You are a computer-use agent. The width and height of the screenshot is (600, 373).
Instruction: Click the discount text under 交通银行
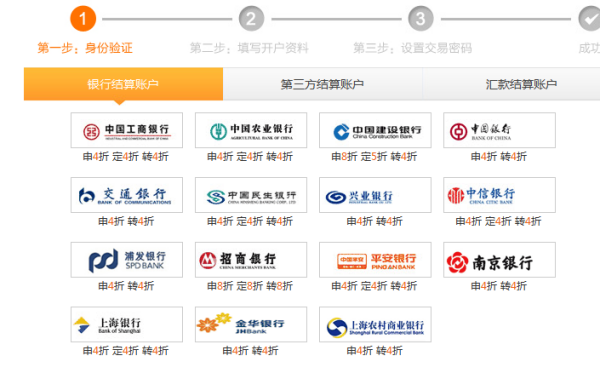[126, 221]
